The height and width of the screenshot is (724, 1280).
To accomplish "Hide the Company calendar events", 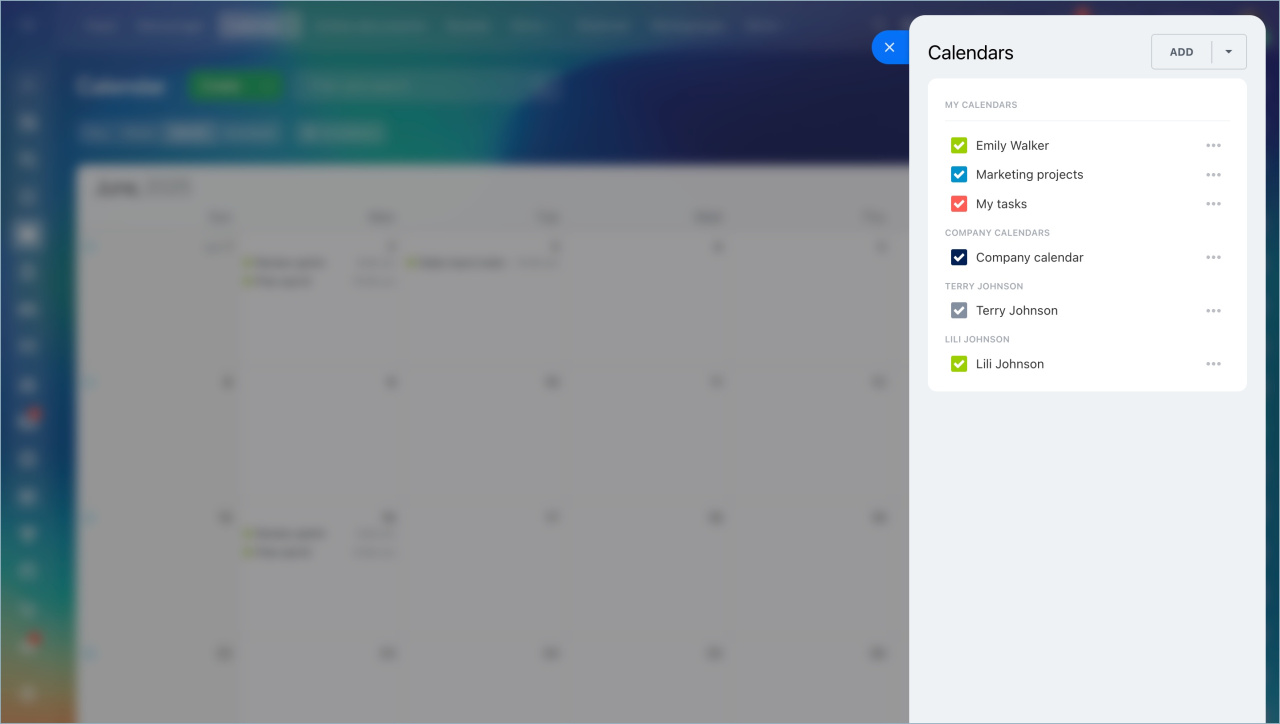I will pos(959,258).
